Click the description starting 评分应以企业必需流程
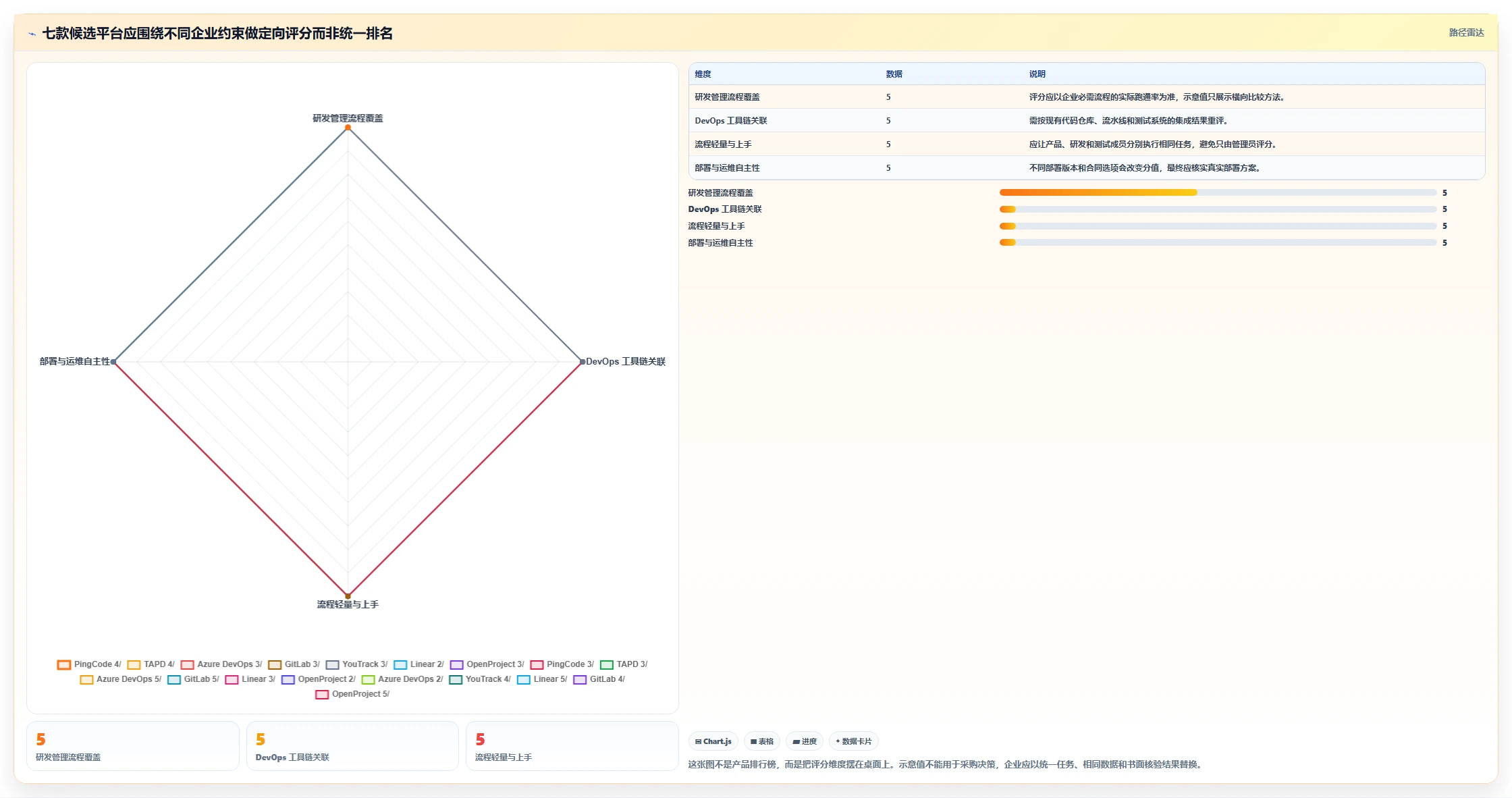The width and height of the screenshot is (1512, 798). pyautogui.click(x=1158, y=97)
